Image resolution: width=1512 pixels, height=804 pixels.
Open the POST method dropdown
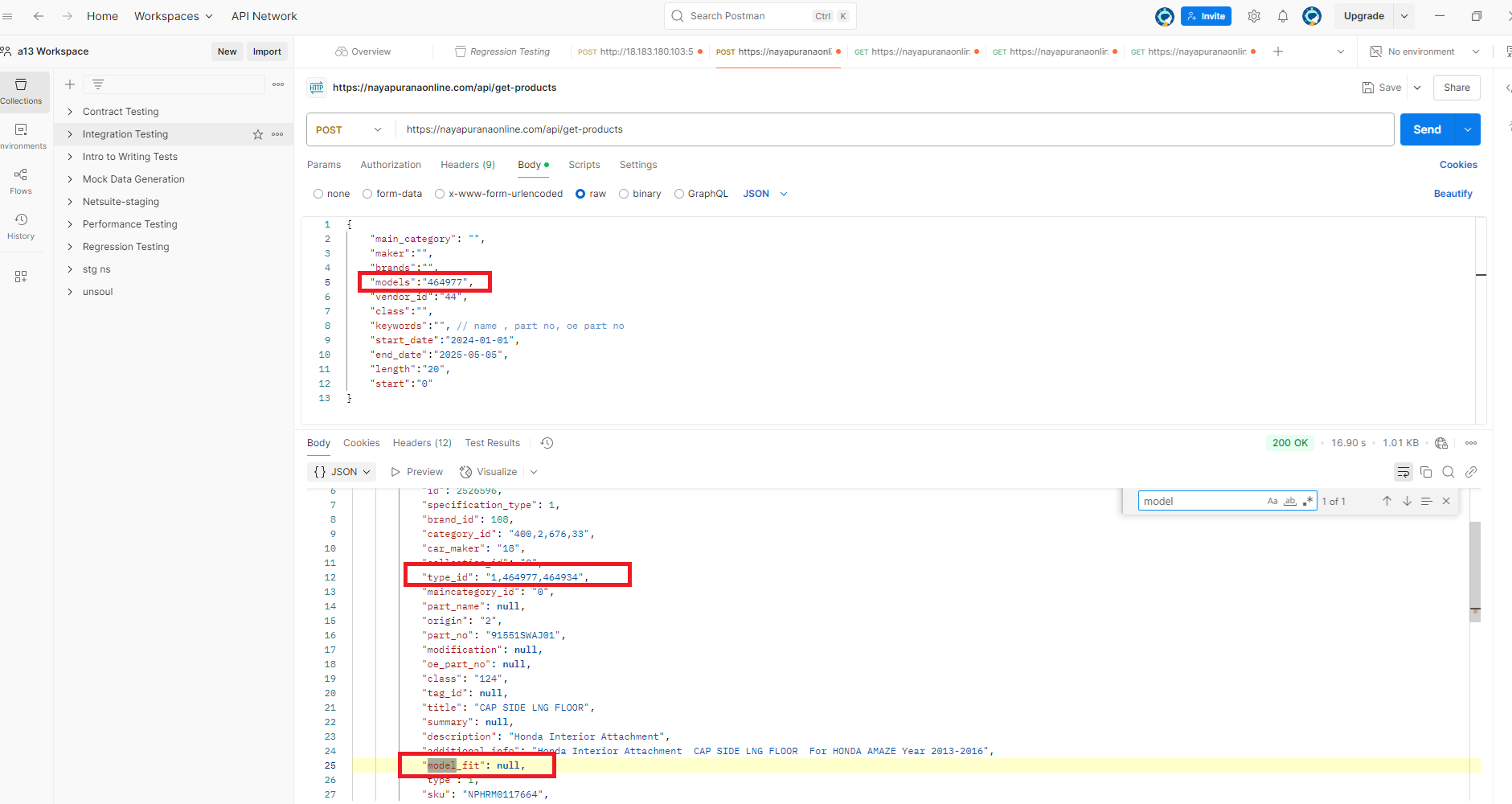(x=349, y=129)
